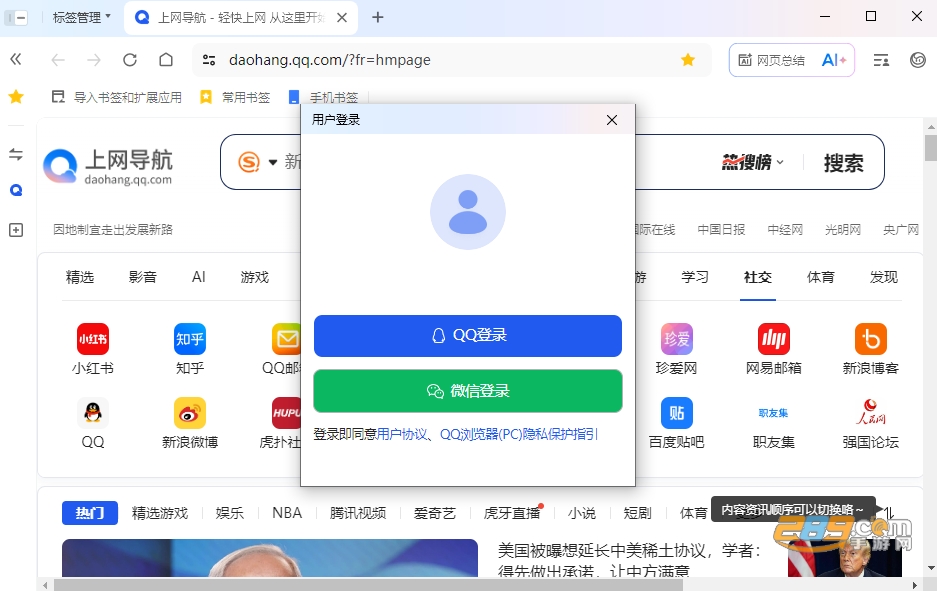The image size is (937, 591).
Task: Click the AI+ assistant button
Action: (834, 60)
